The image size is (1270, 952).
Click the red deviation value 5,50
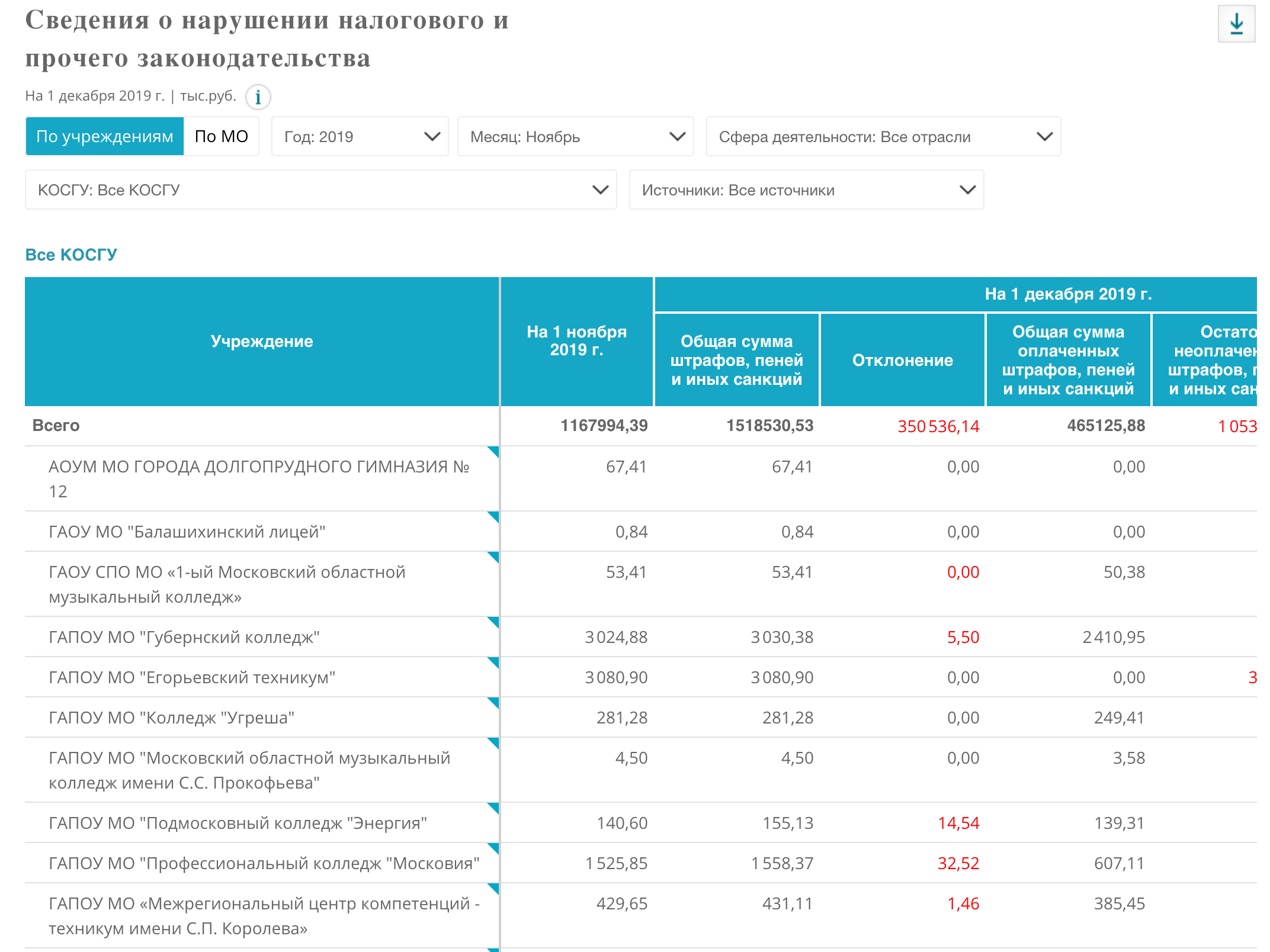pos(963,637)
